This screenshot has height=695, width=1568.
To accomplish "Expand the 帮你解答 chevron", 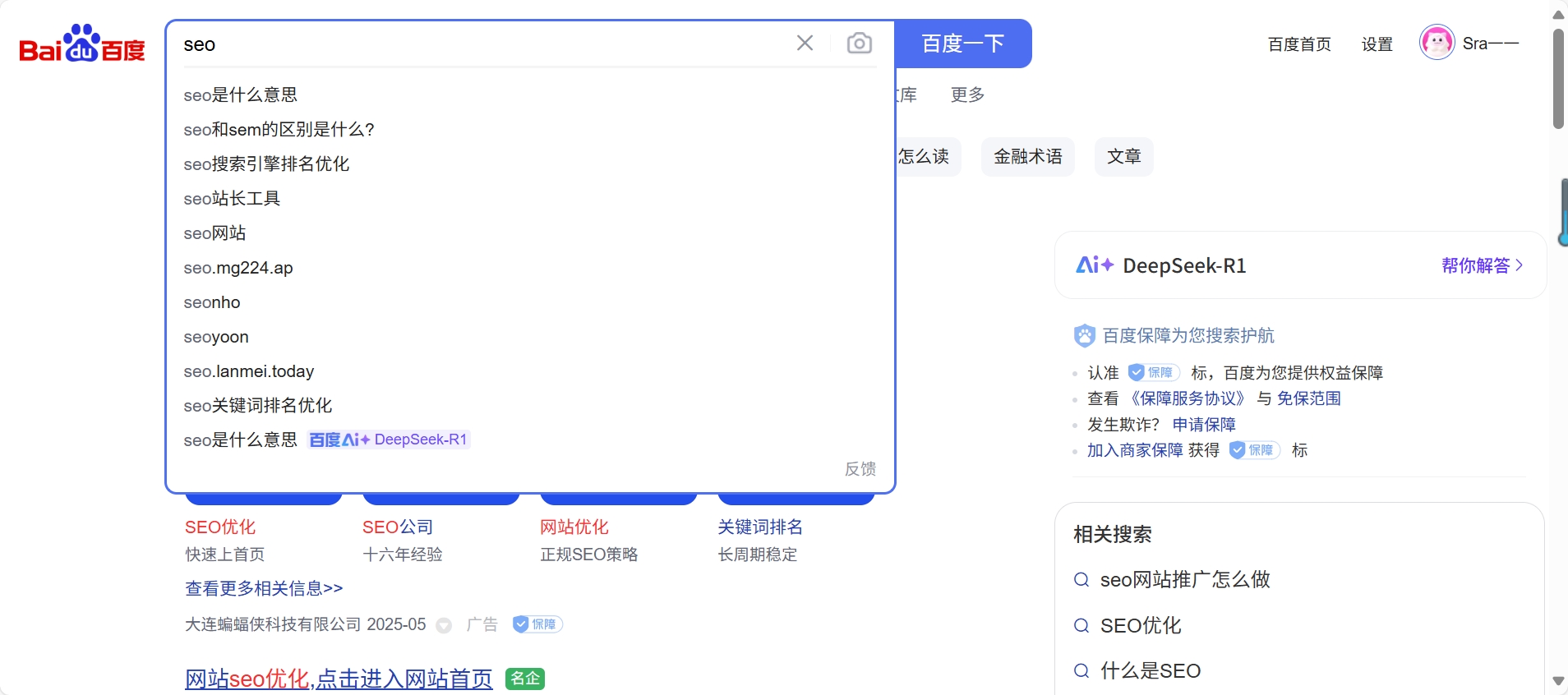I will coord(1520,265).
